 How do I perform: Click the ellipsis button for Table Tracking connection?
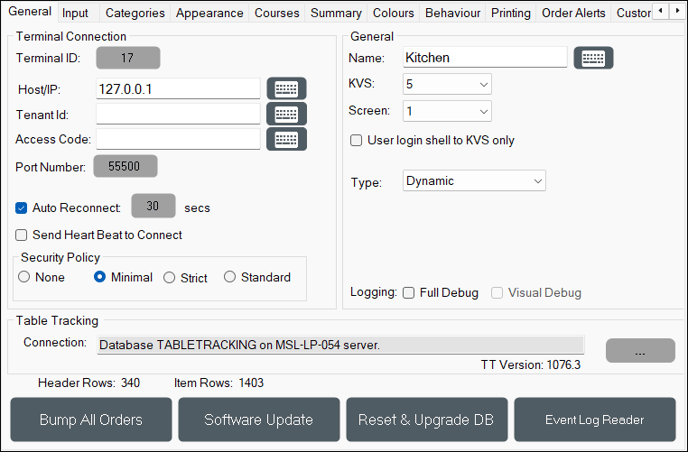(x=640, y=351)
